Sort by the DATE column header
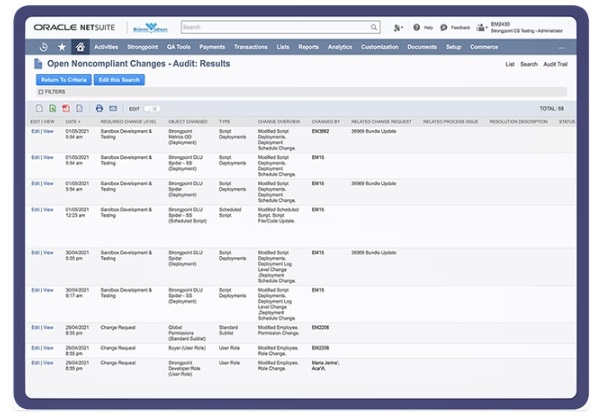603x416 pixels. 73,122
